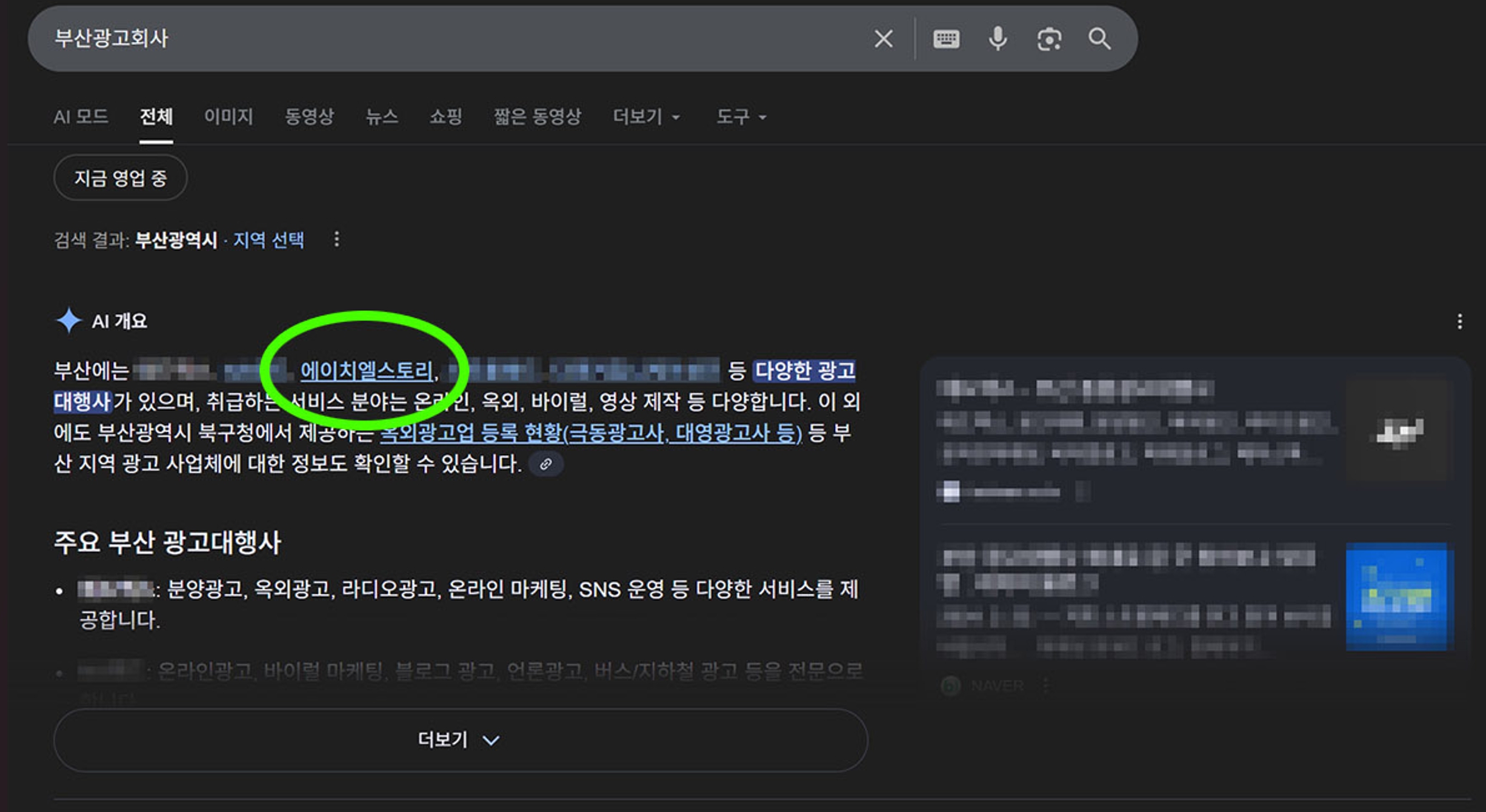Open three-dot menu next to 지역 선택
This screenshot has height=812, width=1486.
(336, 239)
